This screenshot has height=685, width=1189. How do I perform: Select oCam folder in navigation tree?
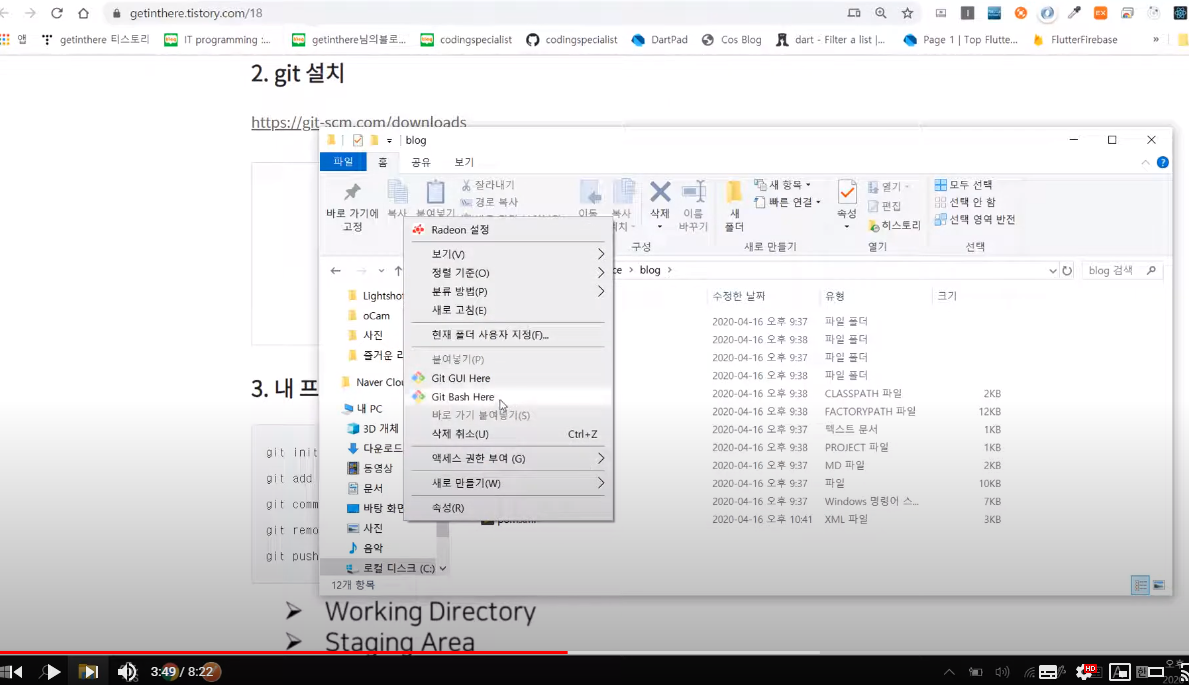369,316
